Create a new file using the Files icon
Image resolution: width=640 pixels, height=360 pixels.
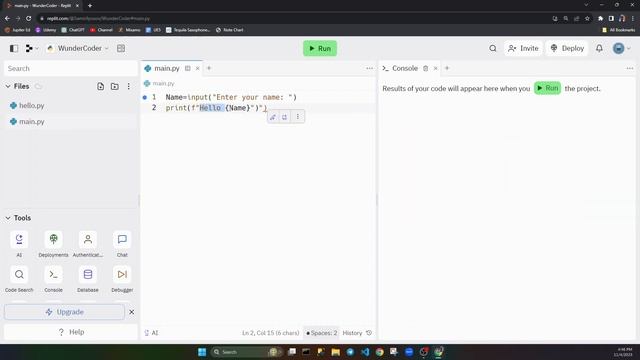100,86
